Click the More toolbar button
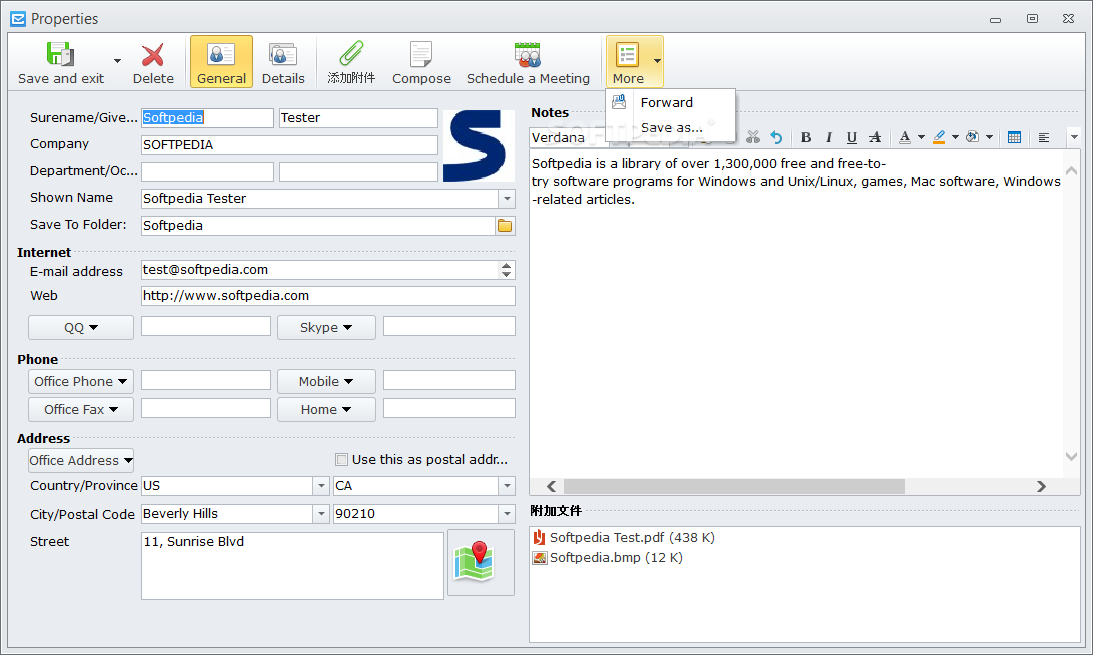 (x=628, y=61)
